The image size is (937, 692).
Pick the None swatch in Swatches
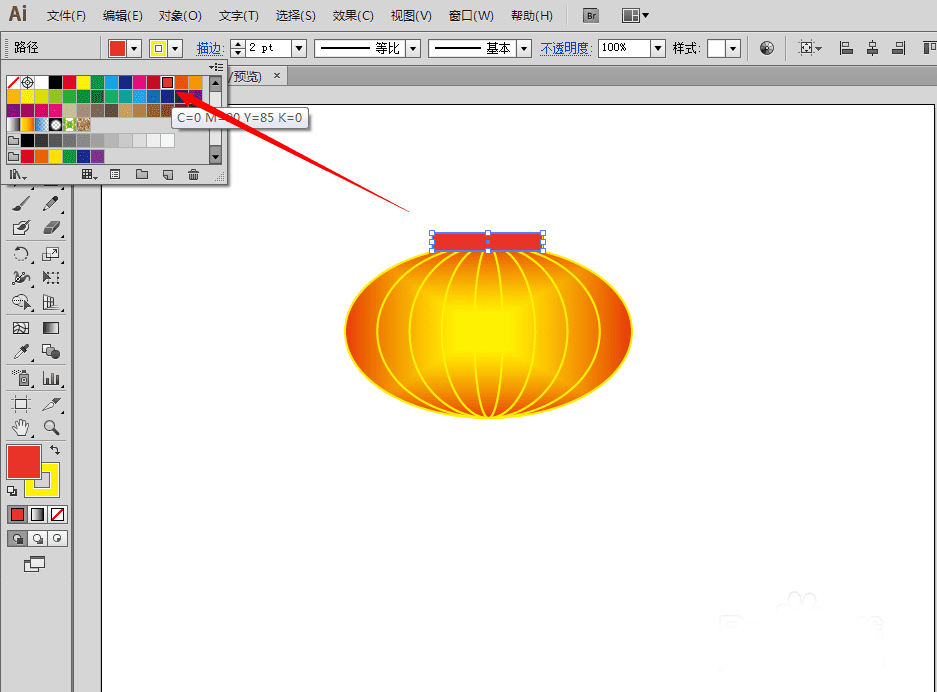(13, 82)
